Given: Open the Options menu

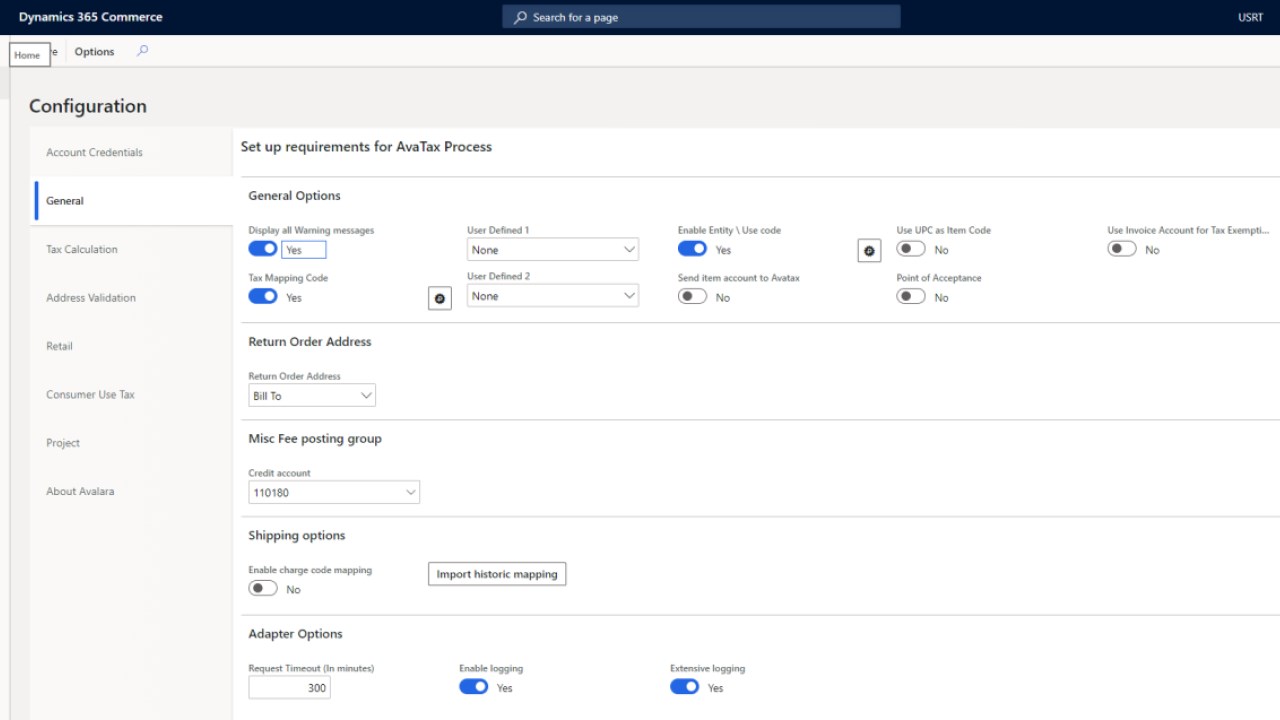Looking at the screenshot, I should [x=94, y=51].
